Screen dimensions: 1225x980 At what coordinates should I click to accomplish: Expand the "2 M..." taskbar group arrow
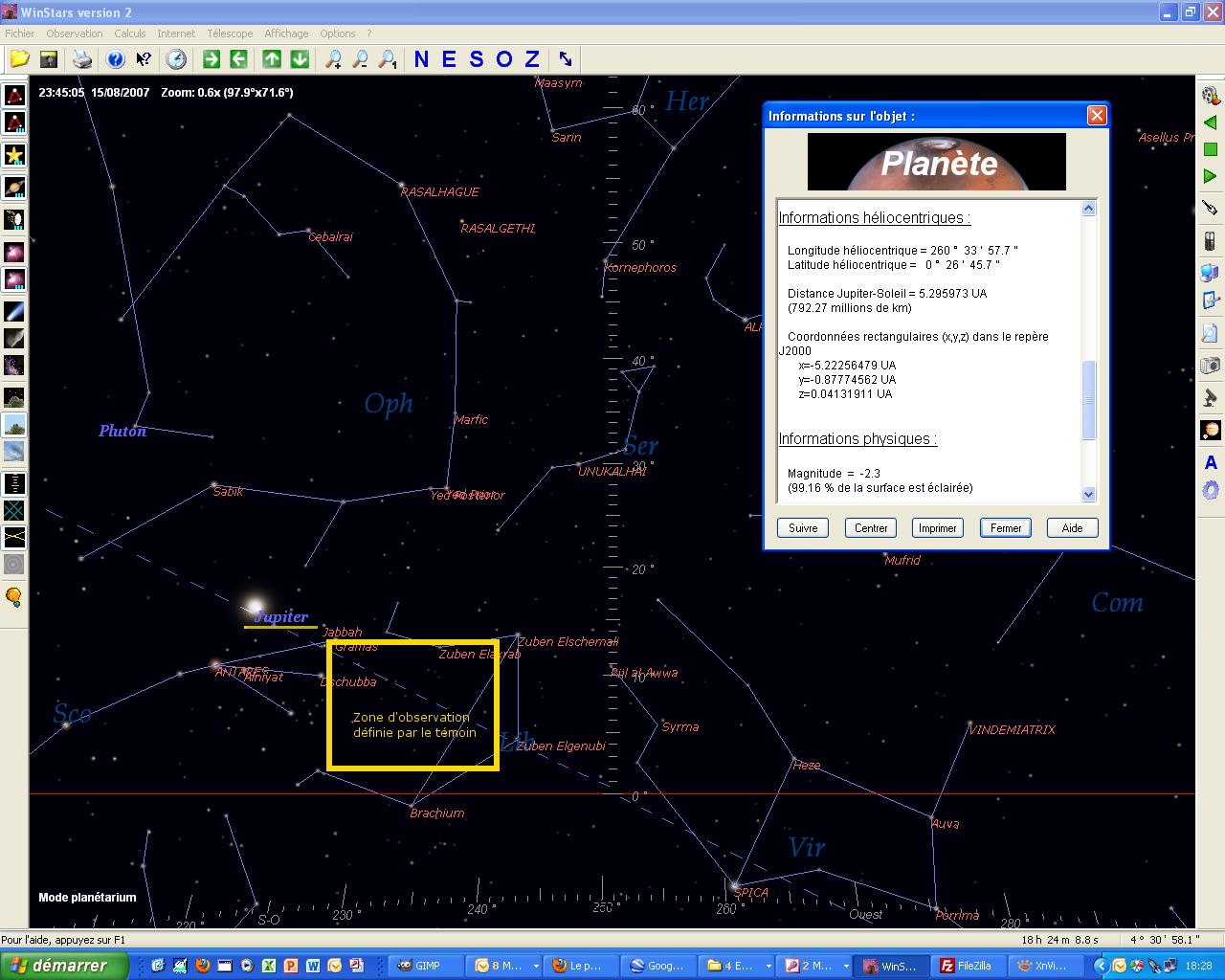point(846,967)
